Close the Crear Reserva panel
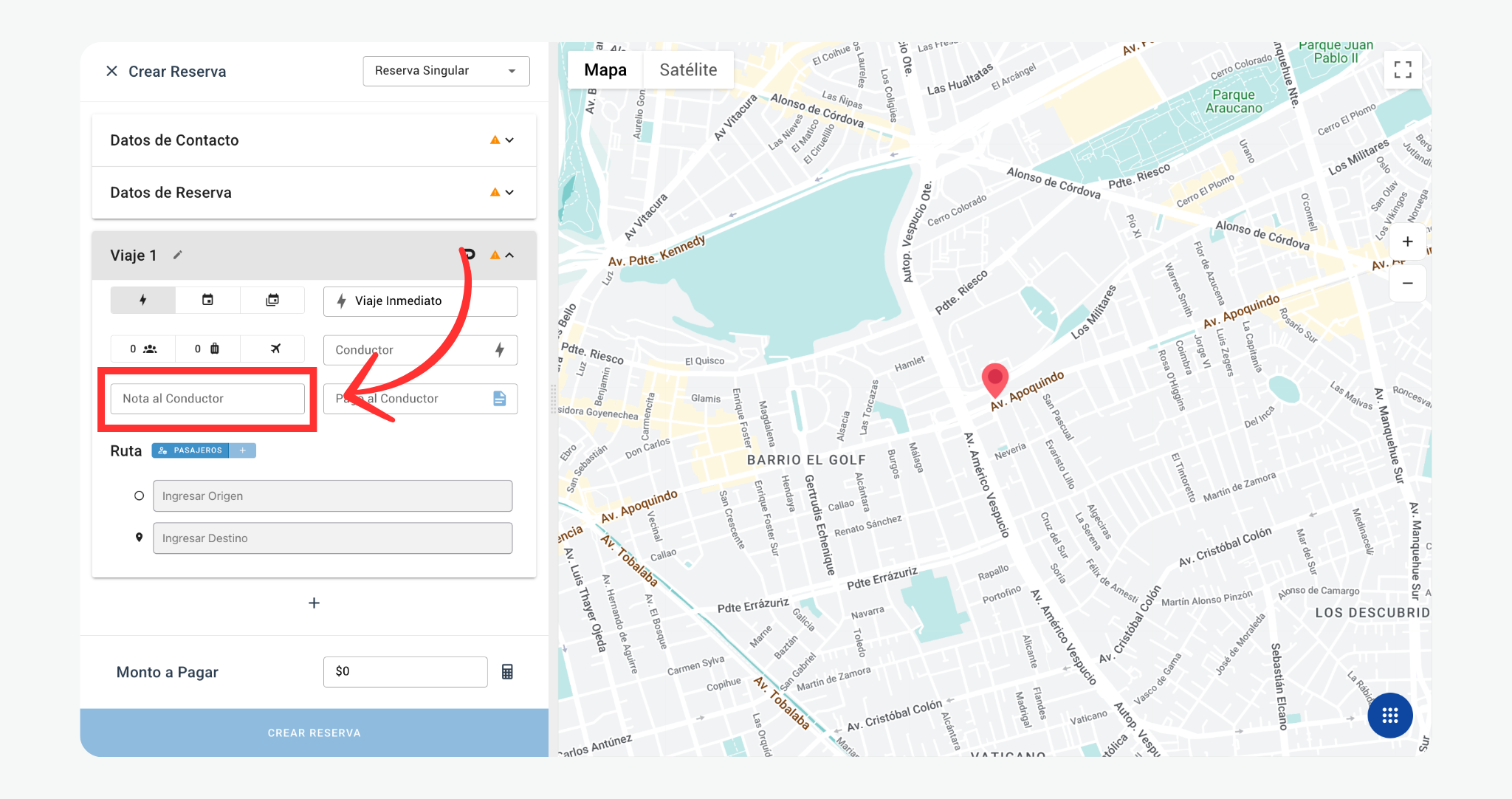The width and height of the screenshot is (1512, 799). (111, 71)
